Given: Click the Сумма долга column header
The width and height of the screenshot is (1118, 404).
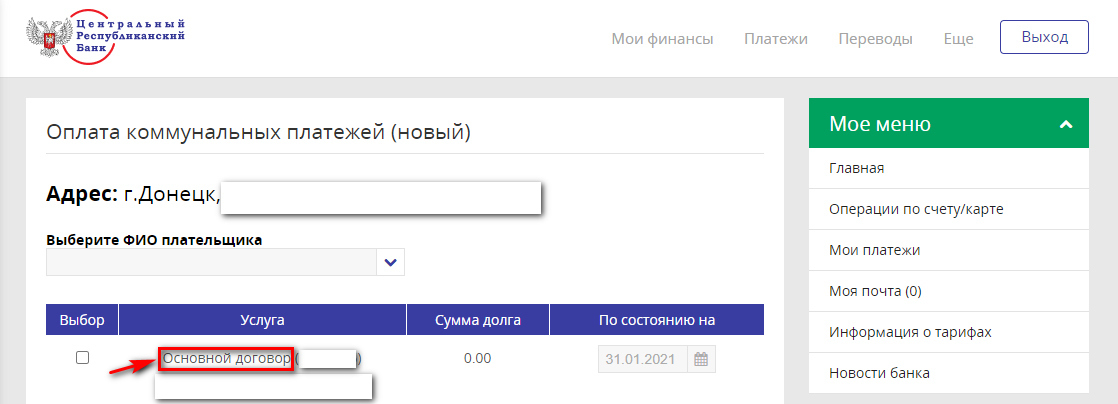Looking at the screenshot, I should pos(478,320).
